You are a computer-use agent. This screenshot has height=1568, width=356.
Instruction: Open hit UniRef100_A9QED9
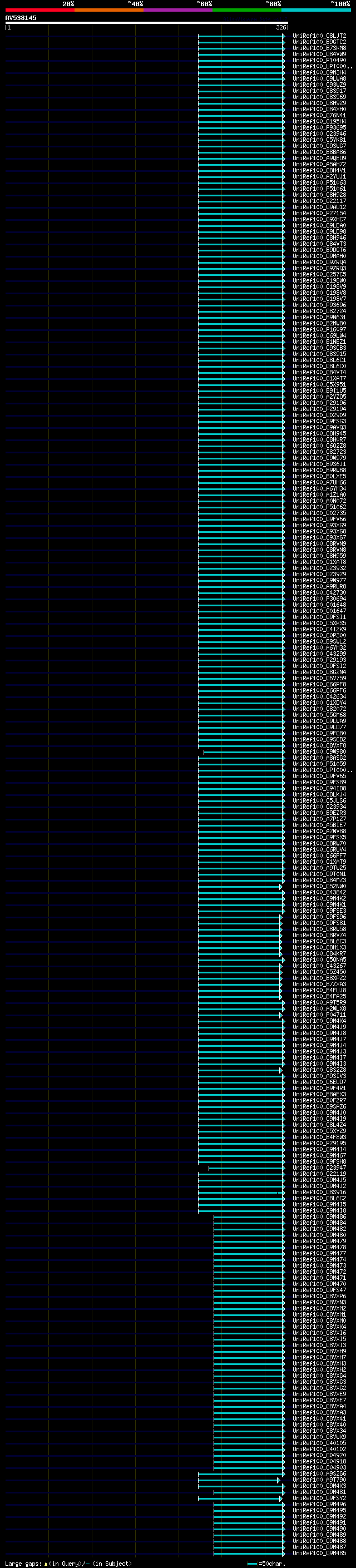pos(319,159)
